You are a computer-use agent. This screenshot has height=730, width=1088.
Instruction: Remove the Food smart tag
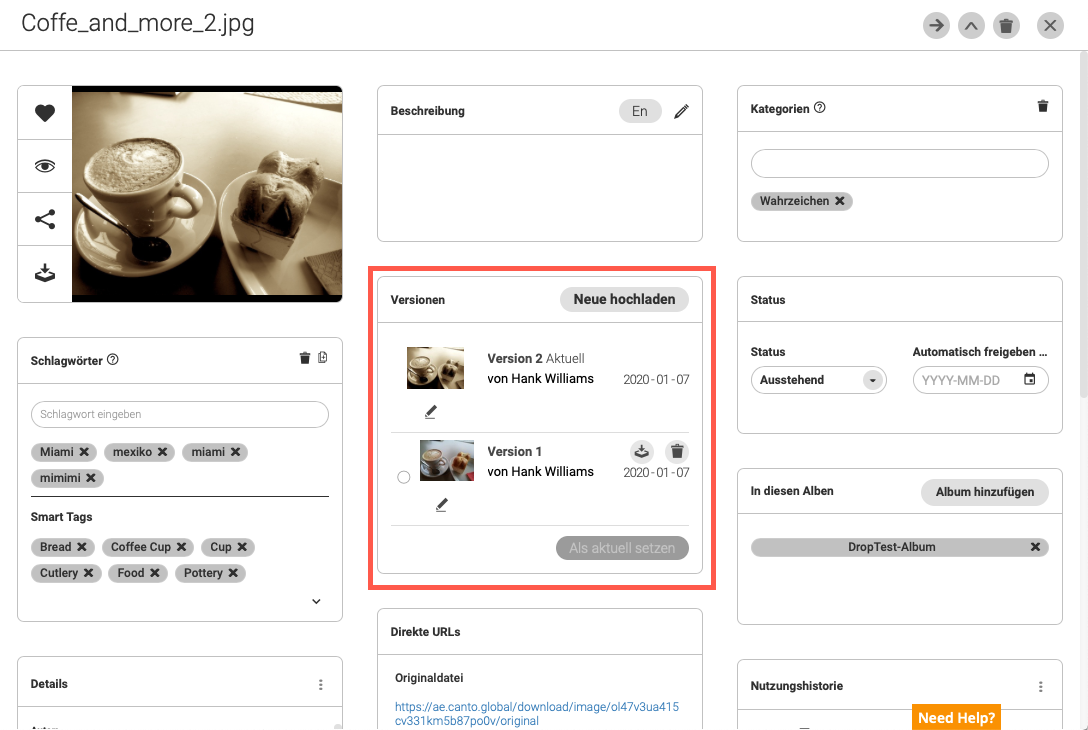(155, 572)
